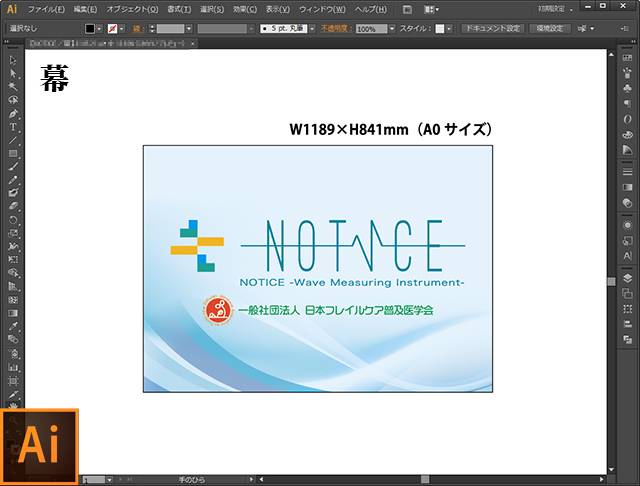The width and height of the screenshot is (640, 486).
Task: Select the Type tool
Action: [x=13, y=127]
